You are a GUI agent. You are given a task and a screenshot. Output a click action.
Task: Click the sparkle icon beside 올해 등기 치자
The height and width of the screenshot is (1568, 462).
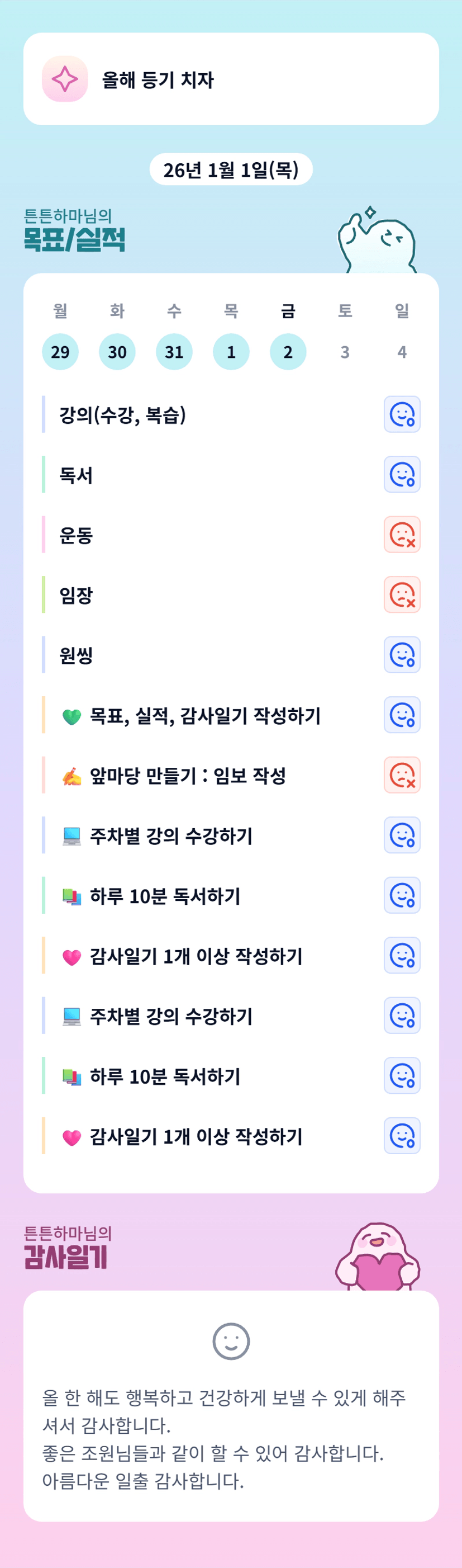pyautogui.click(x=65, y=79)
